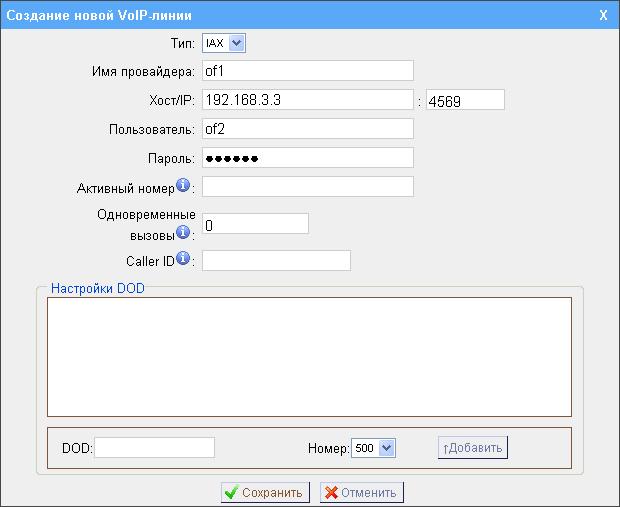The height and width of the screenshot is (507, 620).
Task: Expand the Номер dropdown showing 500
Action: tap(375, 448)
